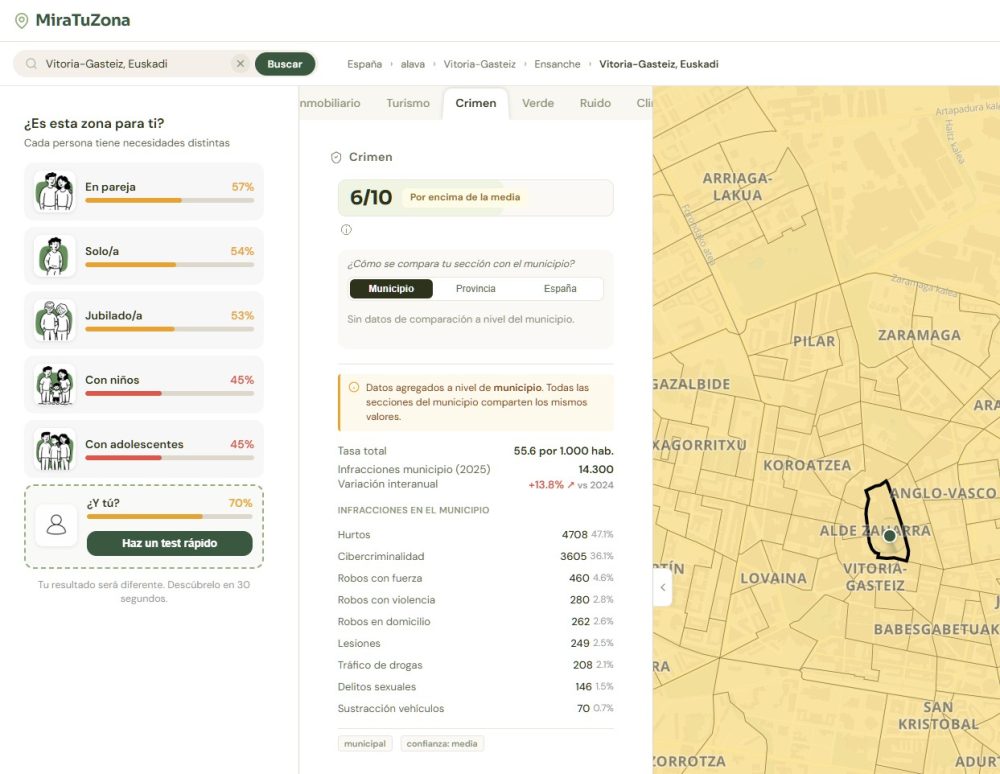Click the Jubilado/a illustration icon
Image resolution: width=1000 pixels, height=774 pixels.
[x=54, y=320]
